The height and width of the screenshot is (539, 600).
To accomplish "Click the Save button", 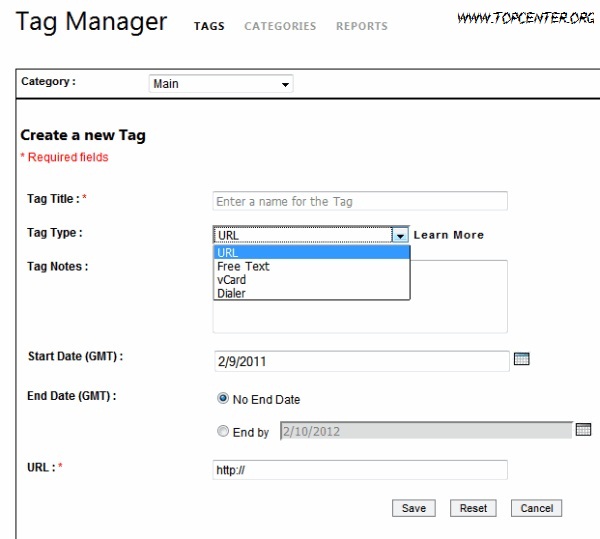I will tap(414, 508).
